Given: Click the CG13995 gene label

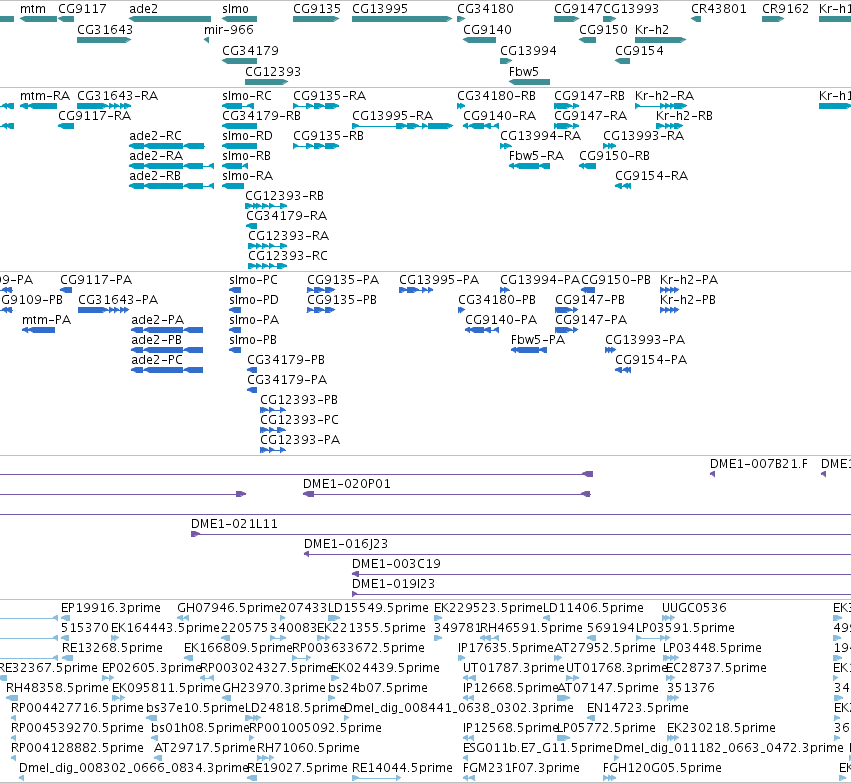Looking at the screenshot, I should click(380, 9).
